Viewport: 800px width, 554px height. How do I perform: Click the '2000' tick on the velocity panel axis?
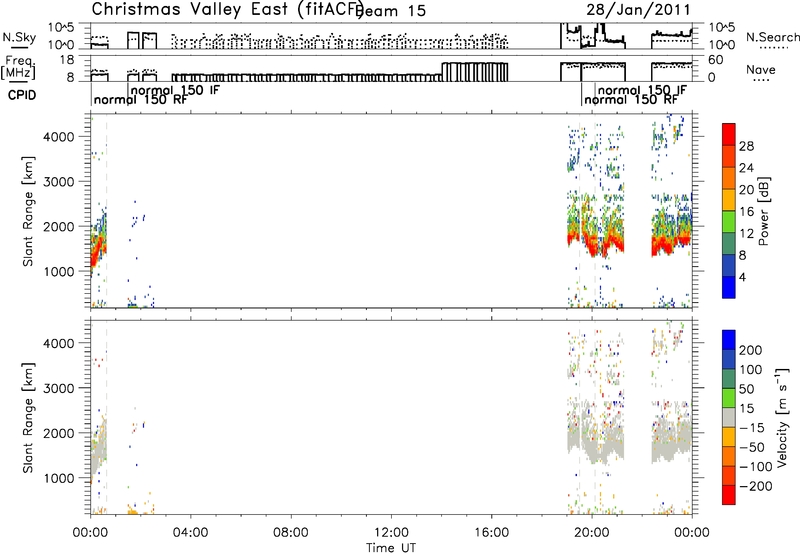tap(59, 434)
